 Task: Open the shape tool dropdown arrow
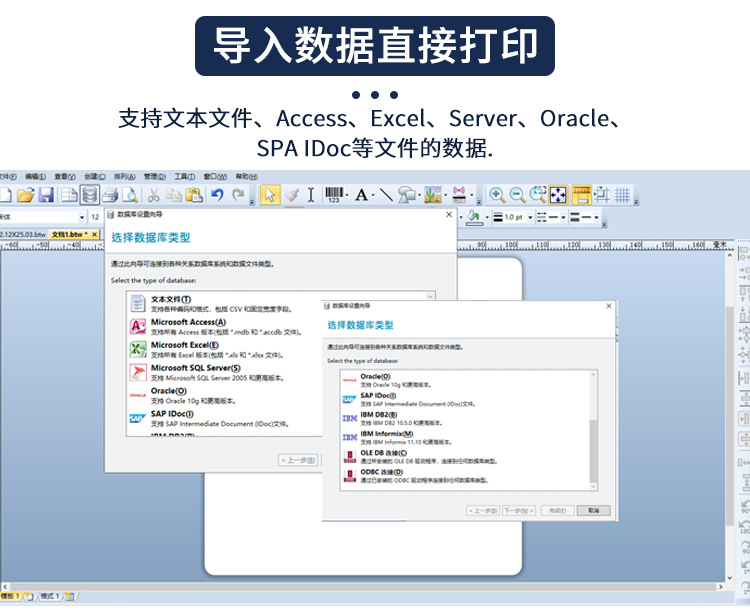[419, 195]
